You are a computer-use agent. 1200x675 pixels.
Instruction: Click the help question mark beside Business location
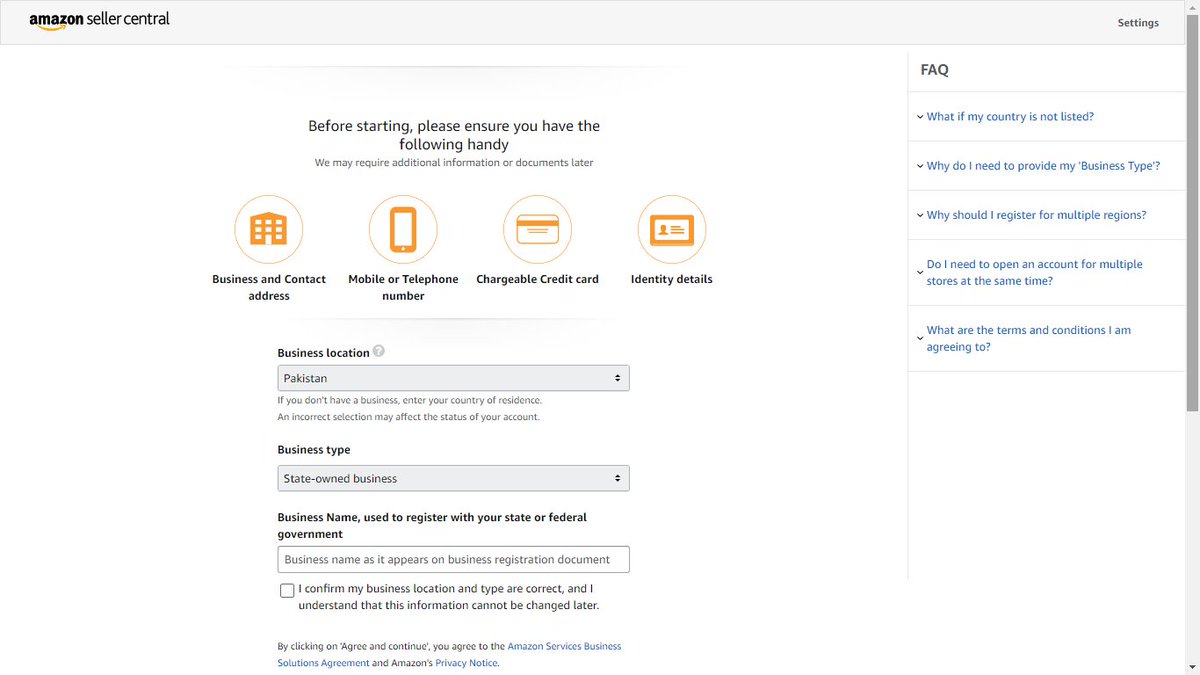coord(379,352)
